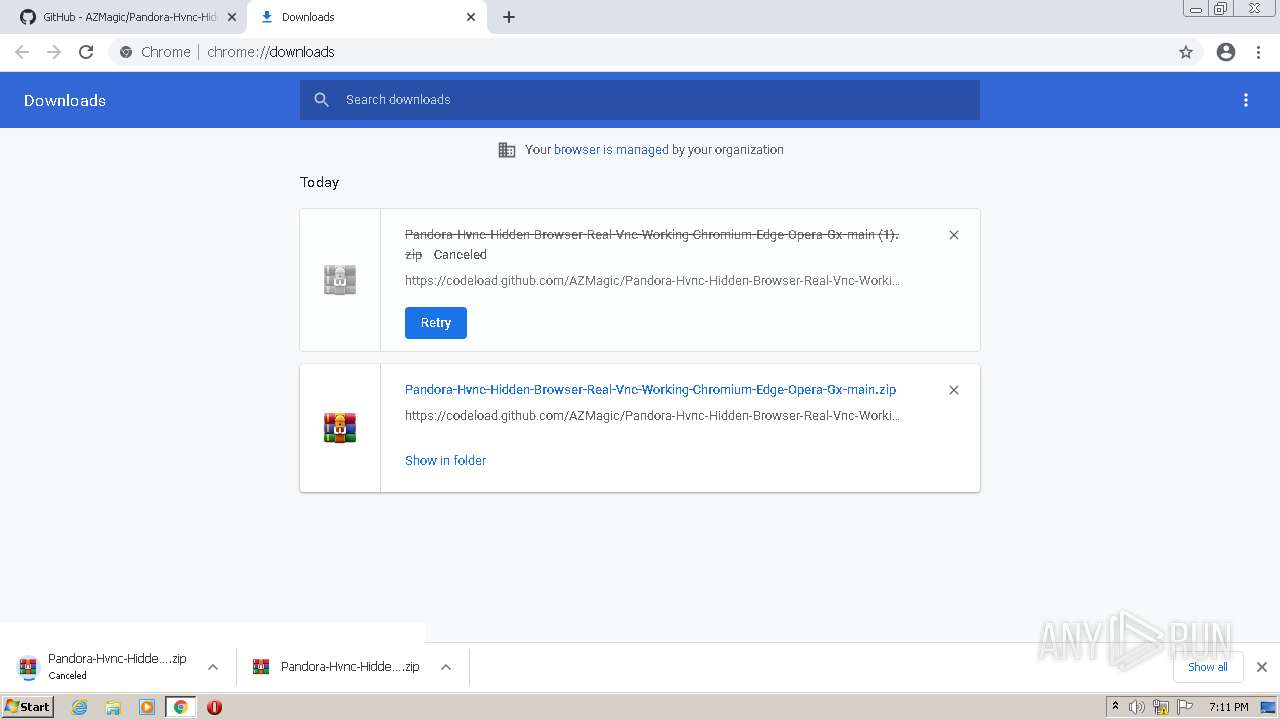The height and width of the screenshot is (720, 1280).
Task: Open the 'browser is managed' link
Action: point(611,150)
